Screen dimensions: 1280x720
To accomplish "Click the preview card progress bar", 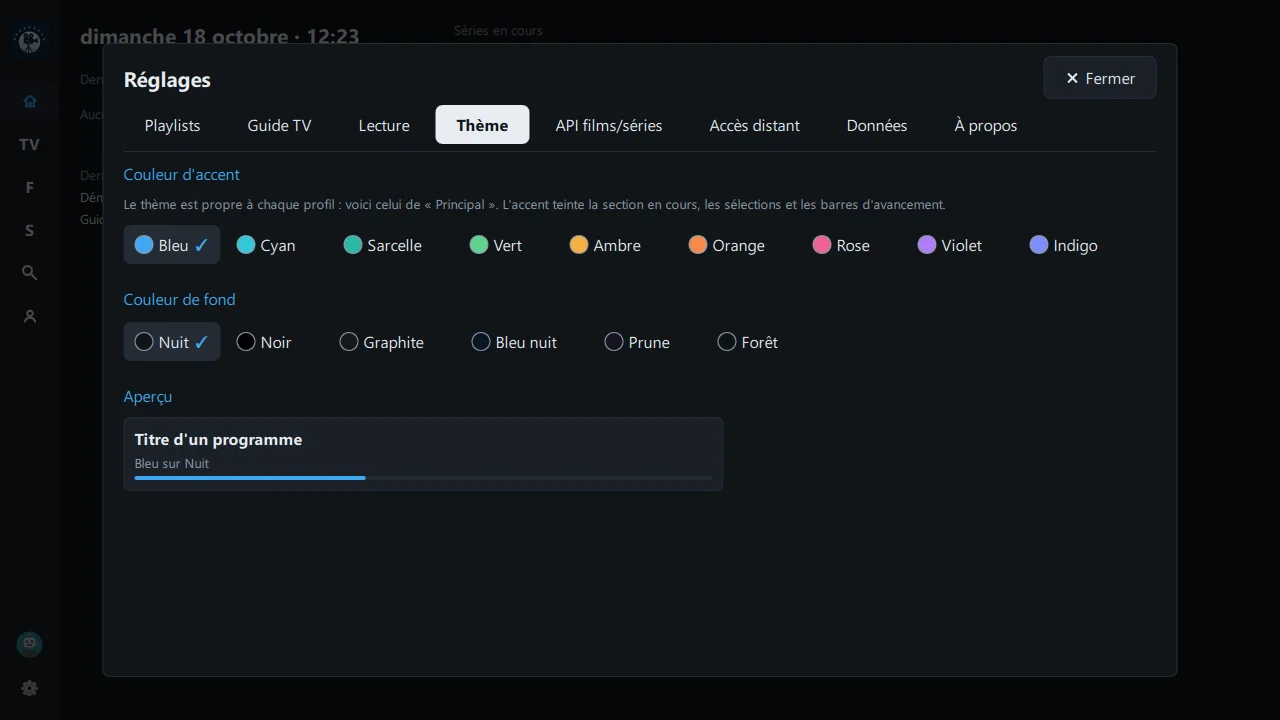I will click(x=423, y=478).
